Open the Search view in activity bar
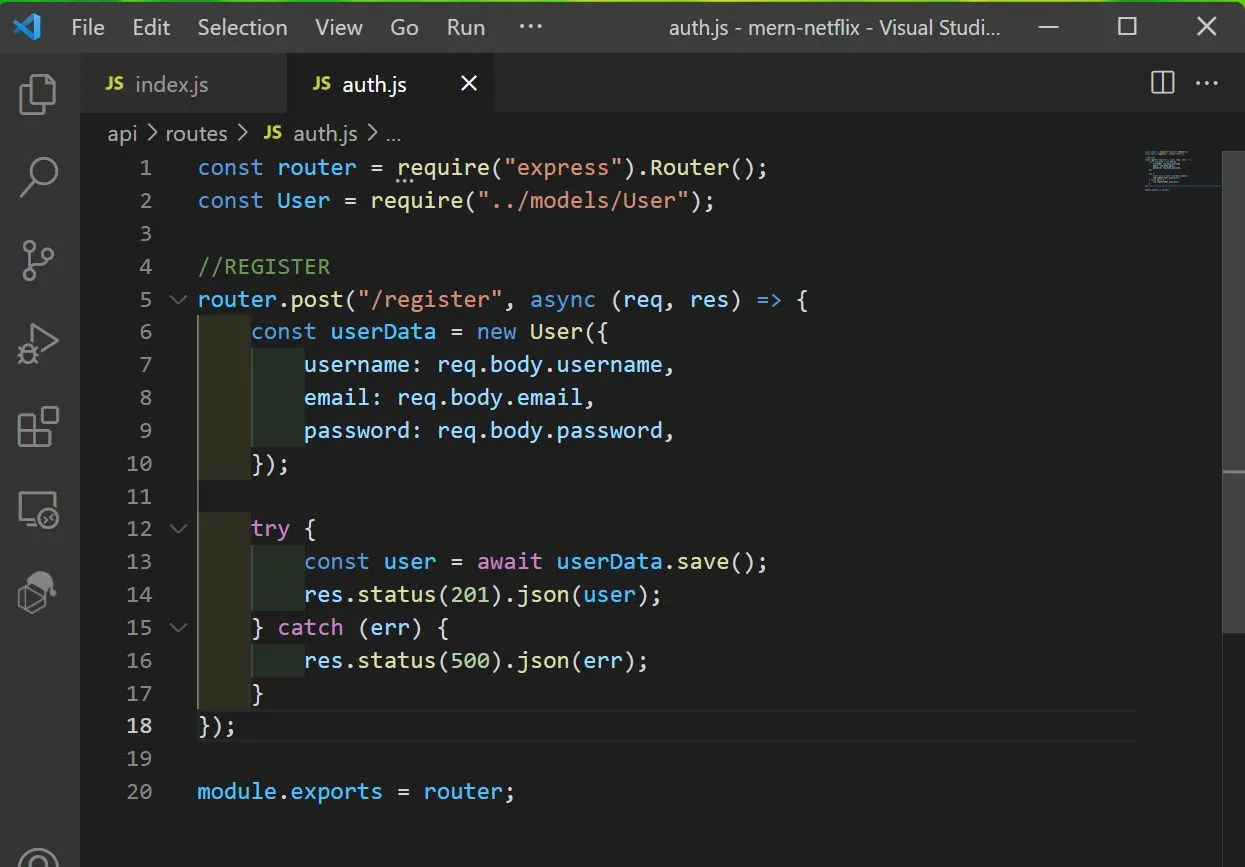The image size is (1245, 867). pos(38,177)
